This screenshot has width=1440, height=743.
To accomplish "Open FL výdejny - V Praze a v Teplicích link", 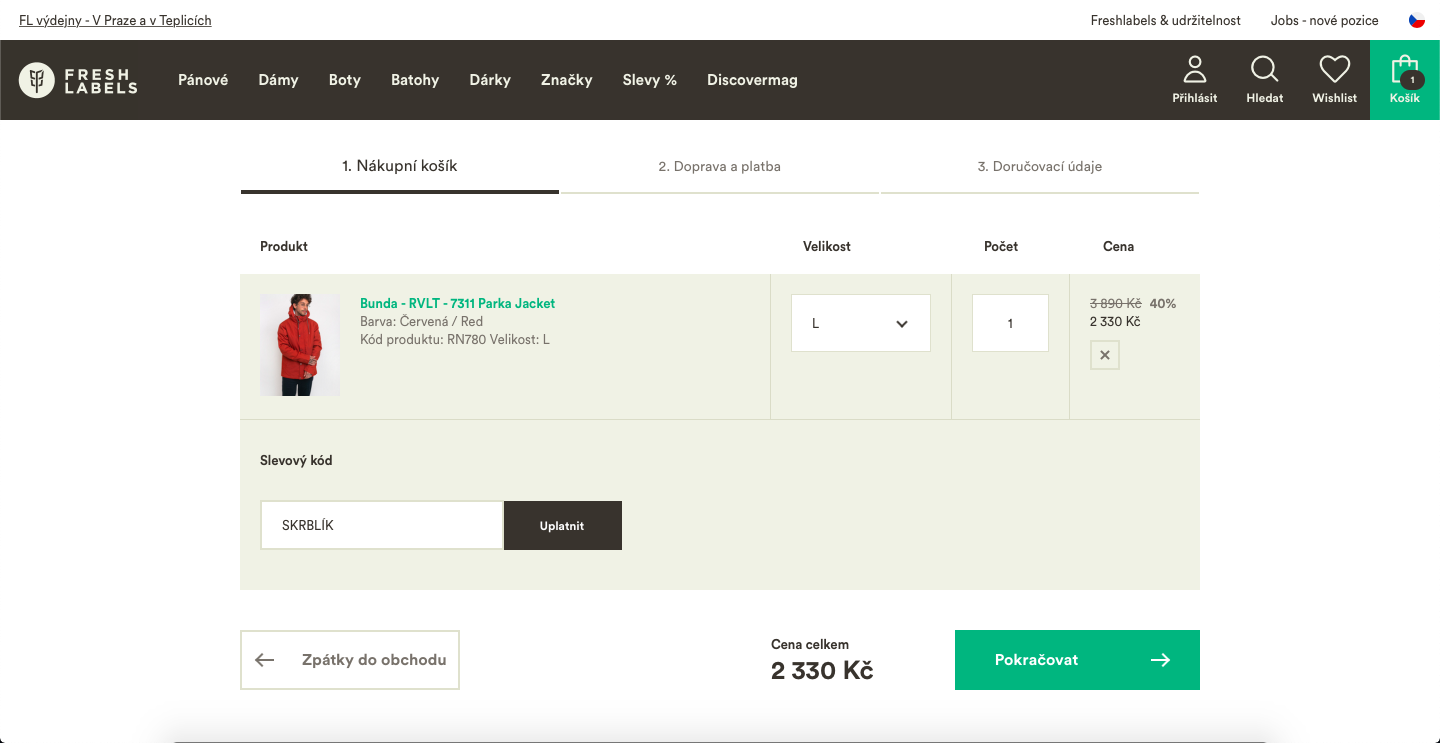I will (115, 20).
